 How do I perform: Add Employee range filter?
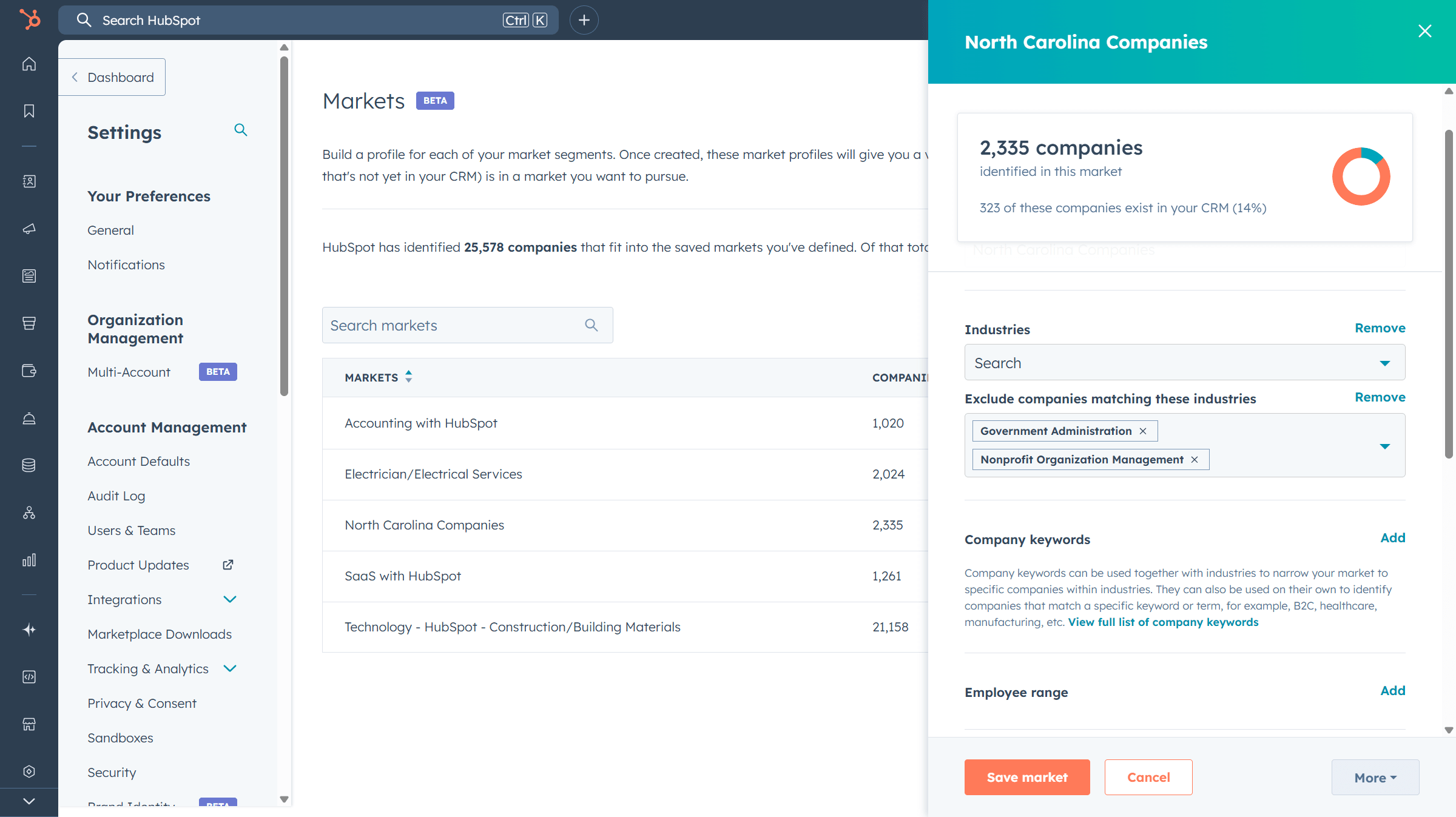click(1393, 691)
